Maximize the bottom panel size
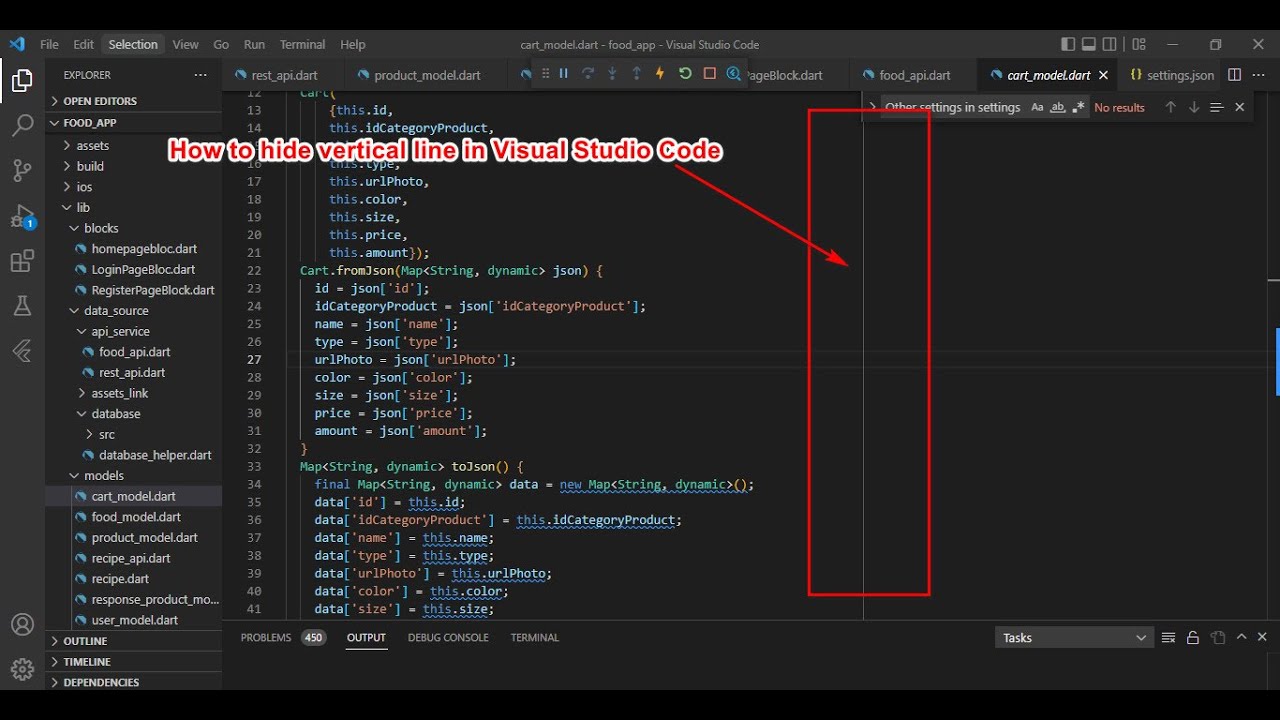 1241,637
